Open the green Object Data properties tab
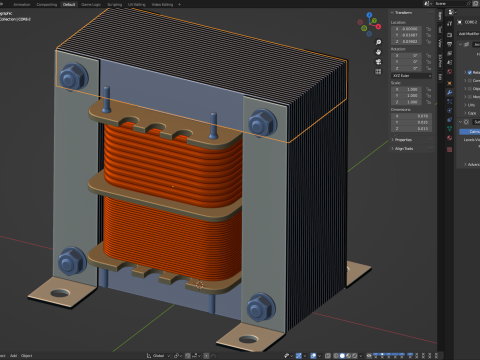 point(449,129)
